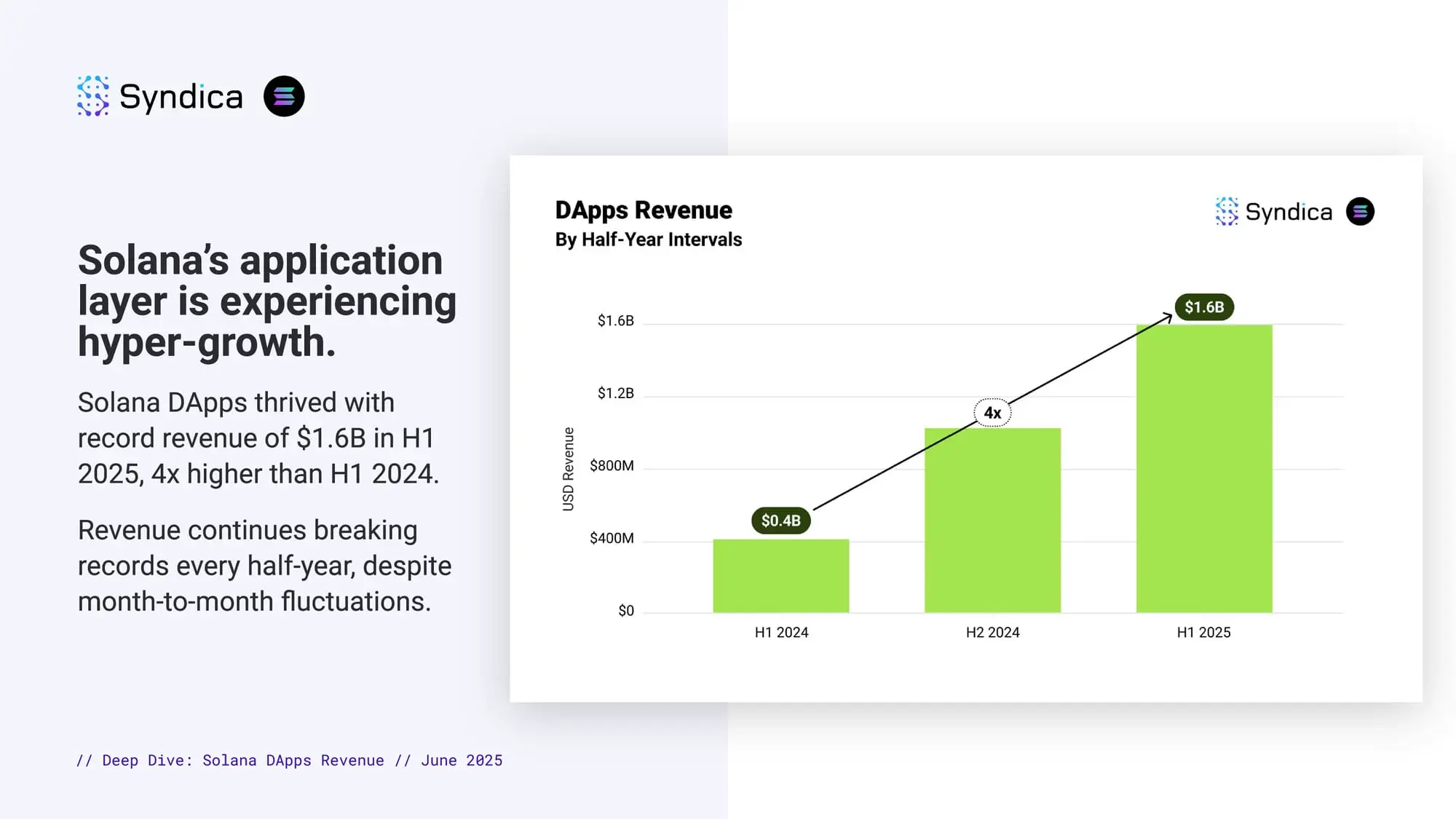Viewport: 1456px width, 819px height.
Task: Click the USD Revenue axis label
Action: (x=568, y=469)
